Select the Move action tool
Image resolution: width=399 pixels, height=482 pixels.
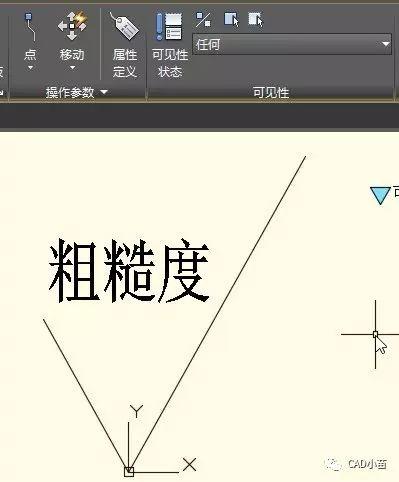[72, 36]
